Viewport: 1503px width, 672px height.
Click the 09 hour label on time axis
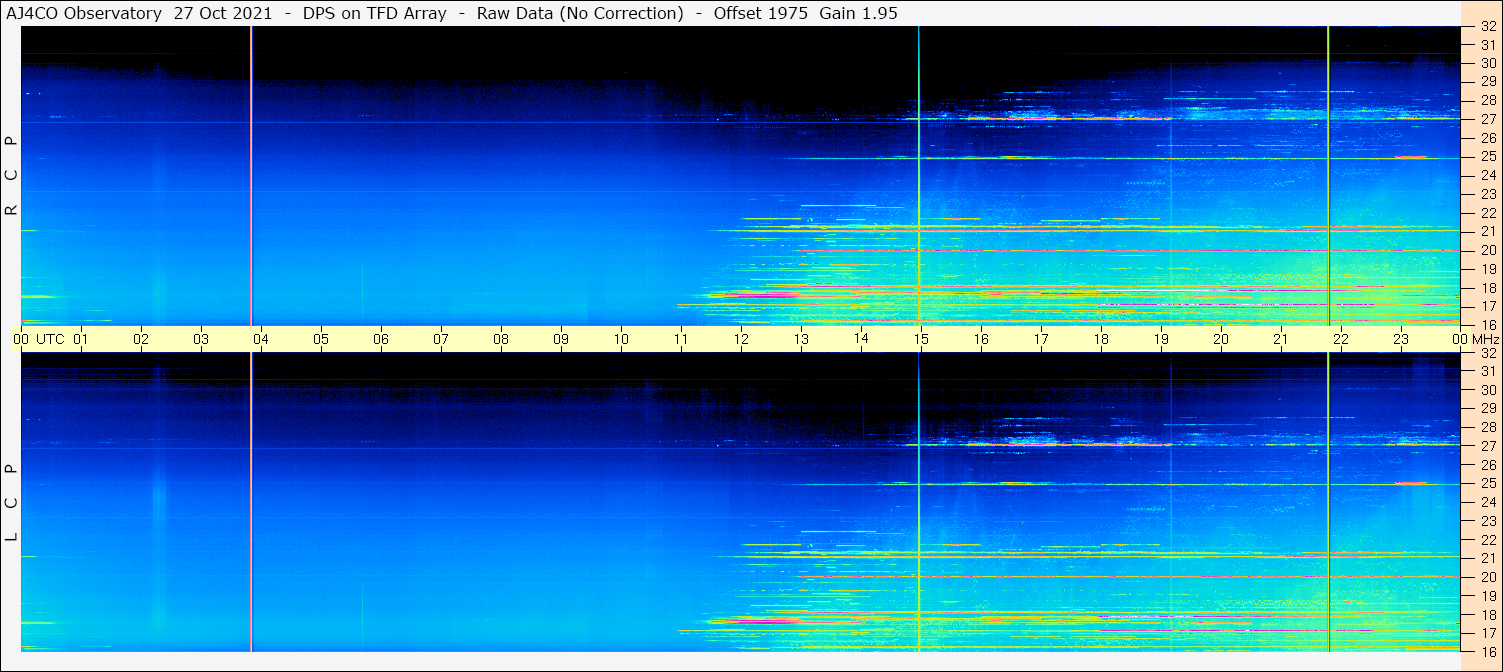point(561,339)
